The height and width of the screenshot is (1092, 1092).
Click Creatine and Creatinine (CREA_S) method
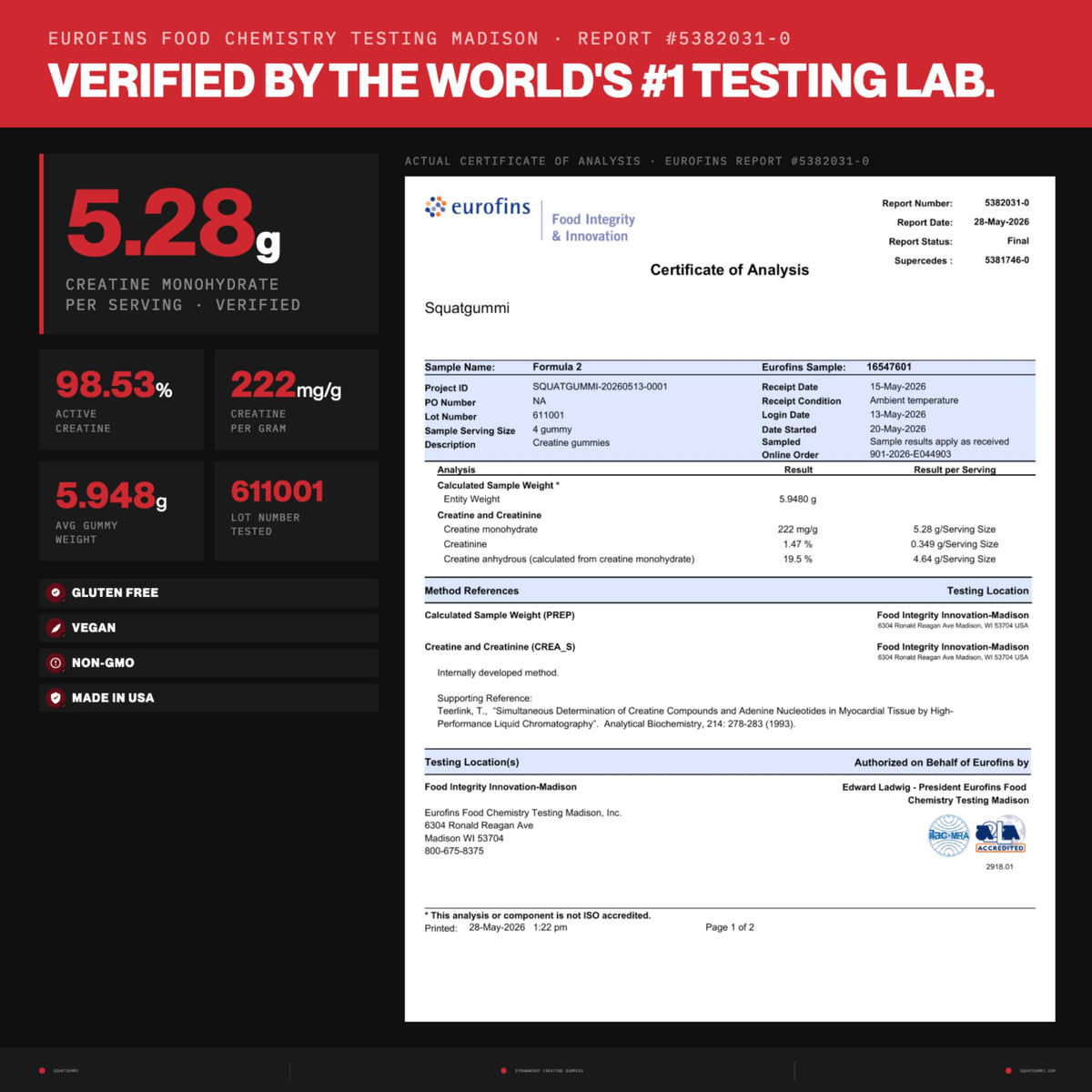(500, 648)
